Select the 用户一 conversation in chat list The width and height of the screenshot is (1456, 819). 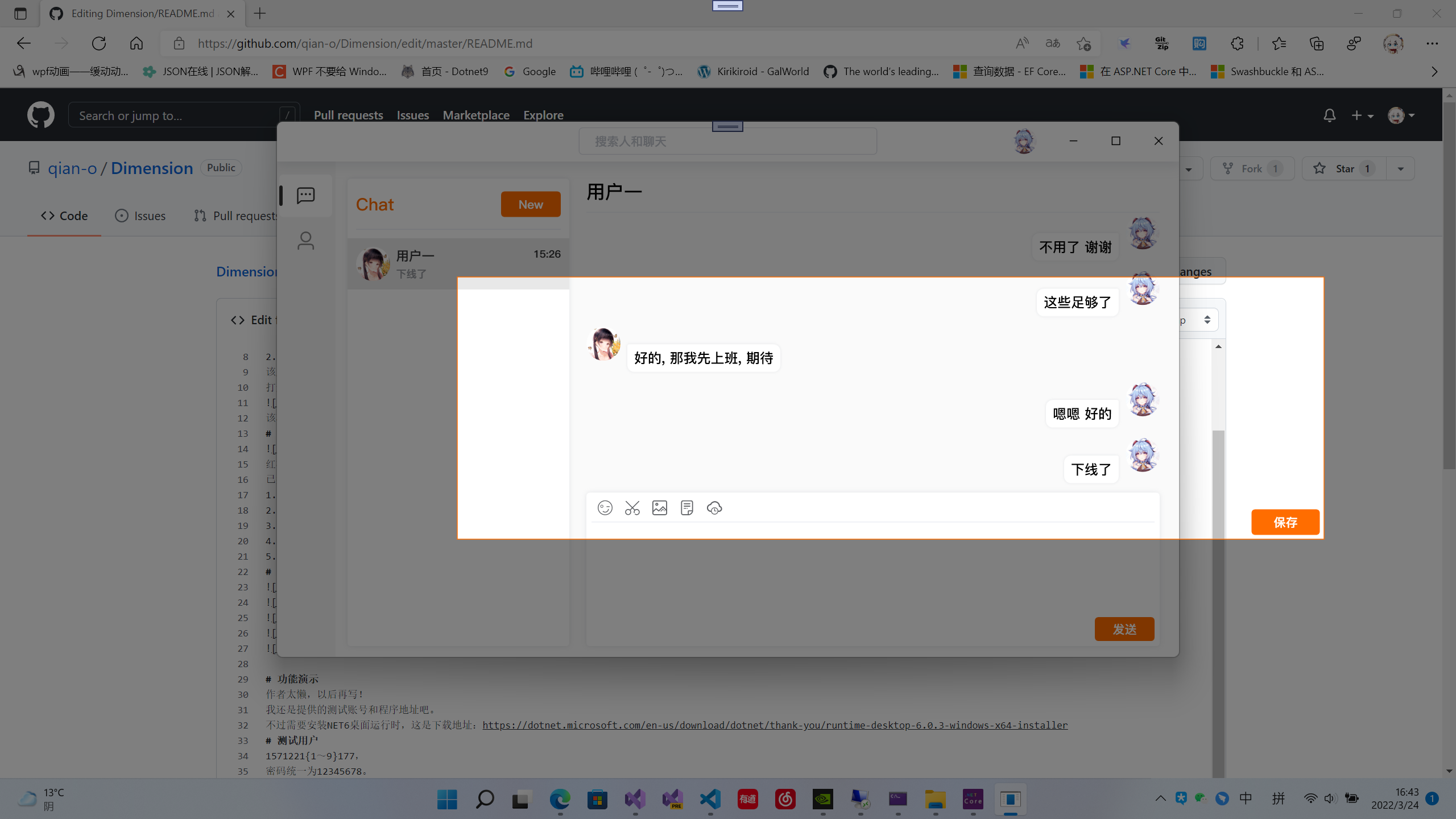tap(458, 264)
